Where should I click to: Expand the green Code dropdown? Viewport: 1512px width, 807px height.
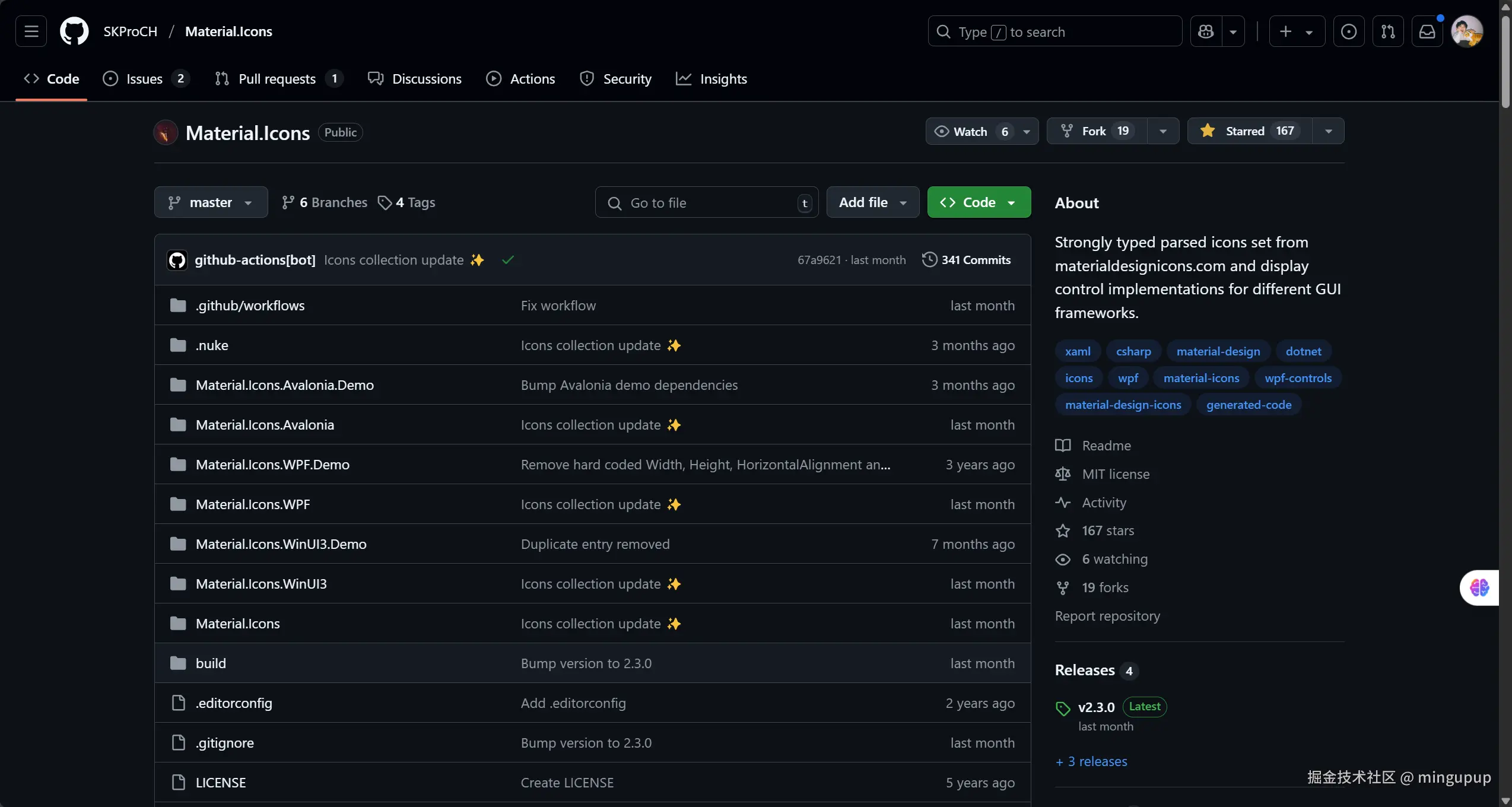[979, 202]
